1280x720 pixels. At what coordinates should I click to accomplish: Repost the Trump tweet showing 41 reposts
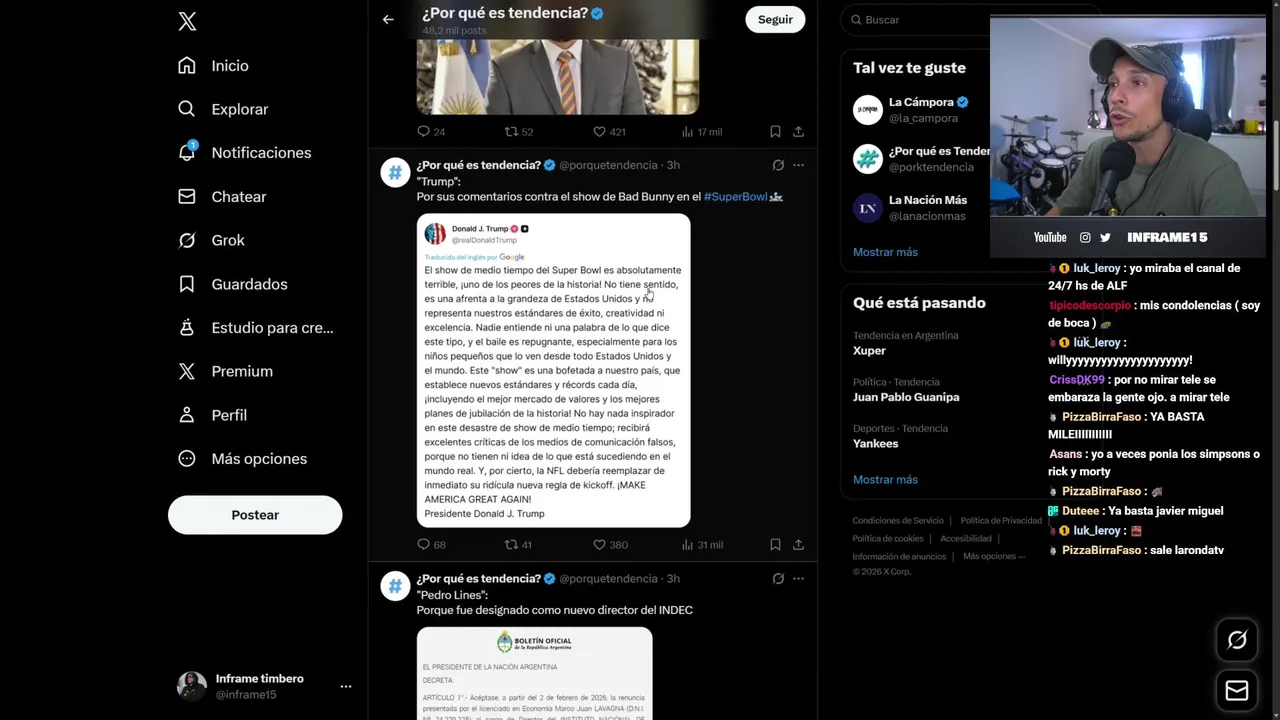pos(518,545)
